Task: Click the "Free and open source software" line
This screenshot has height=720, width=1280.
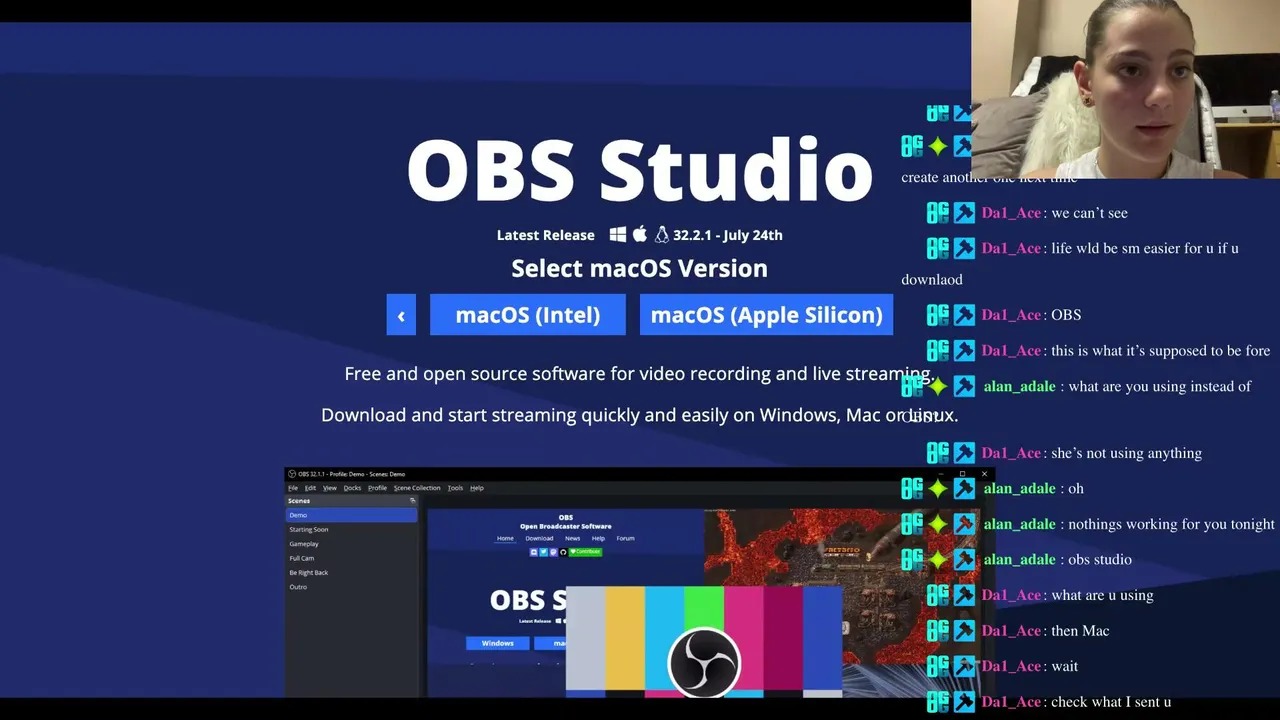Action: click(640, 373)
